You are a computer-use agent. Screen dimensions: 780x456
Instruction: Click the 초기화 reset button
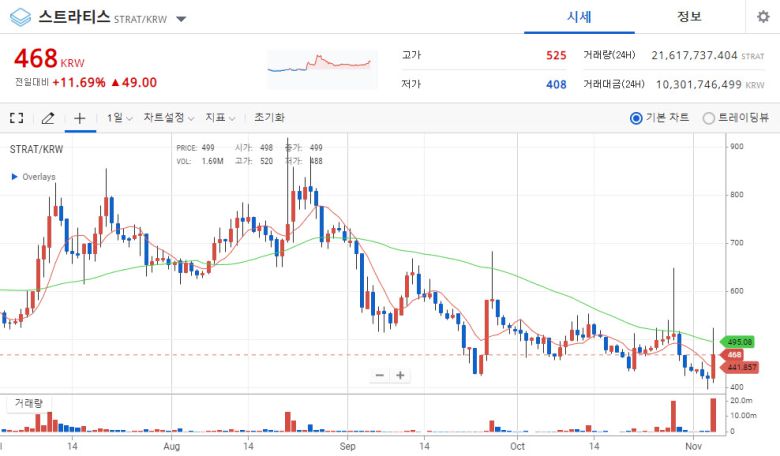click(x=269, y=118)
